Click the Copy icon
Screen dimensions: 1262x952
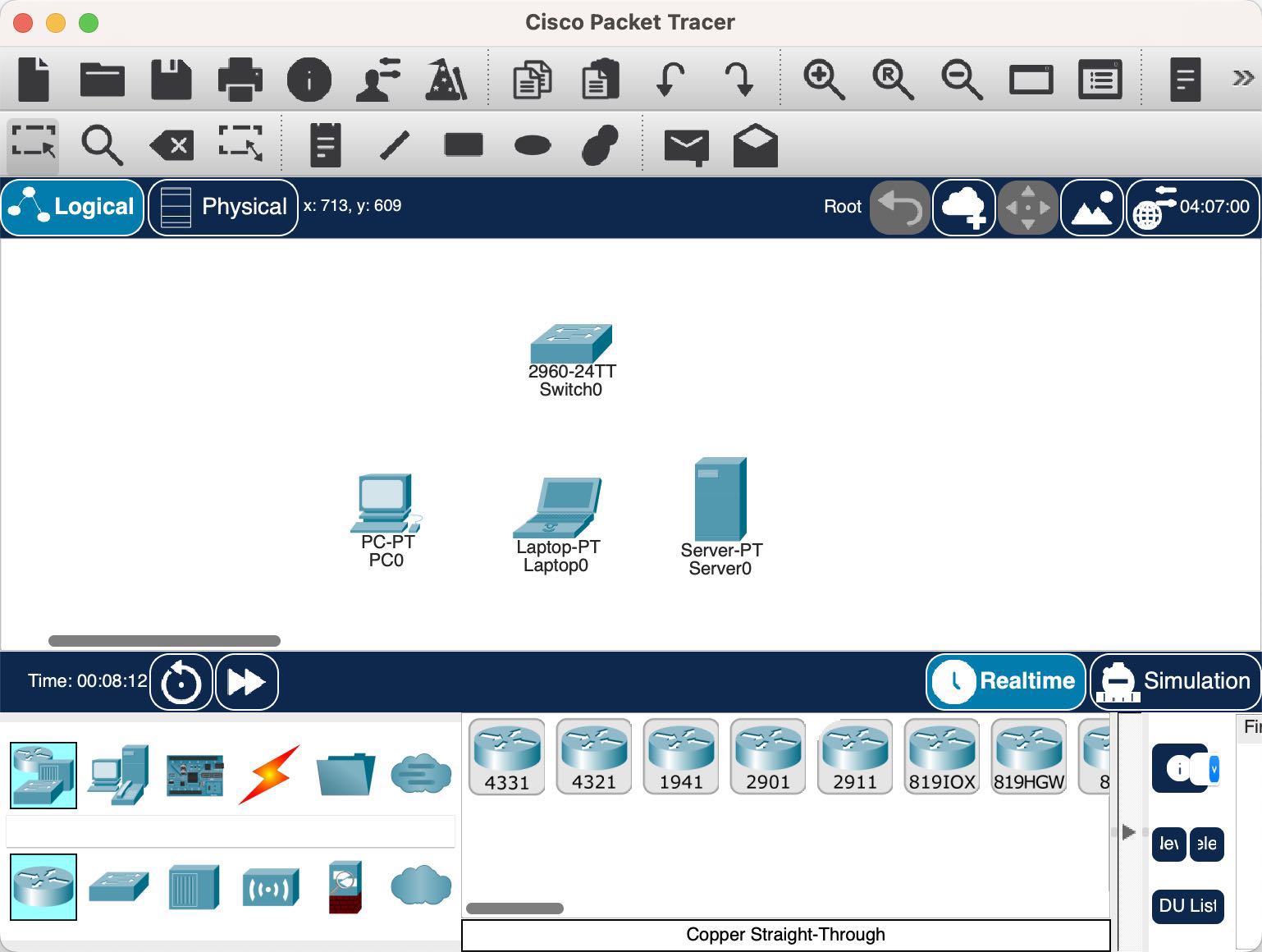533,81
